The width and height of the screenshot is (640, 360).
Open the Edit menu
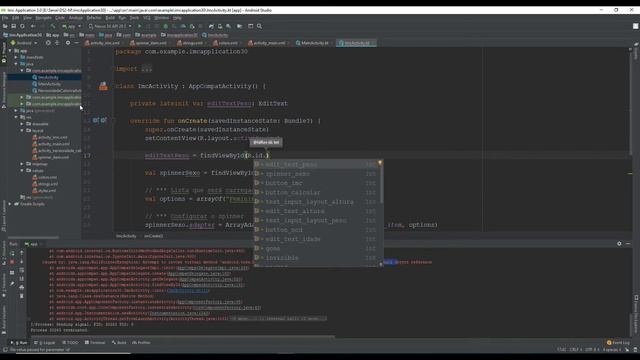pos(16,18)
